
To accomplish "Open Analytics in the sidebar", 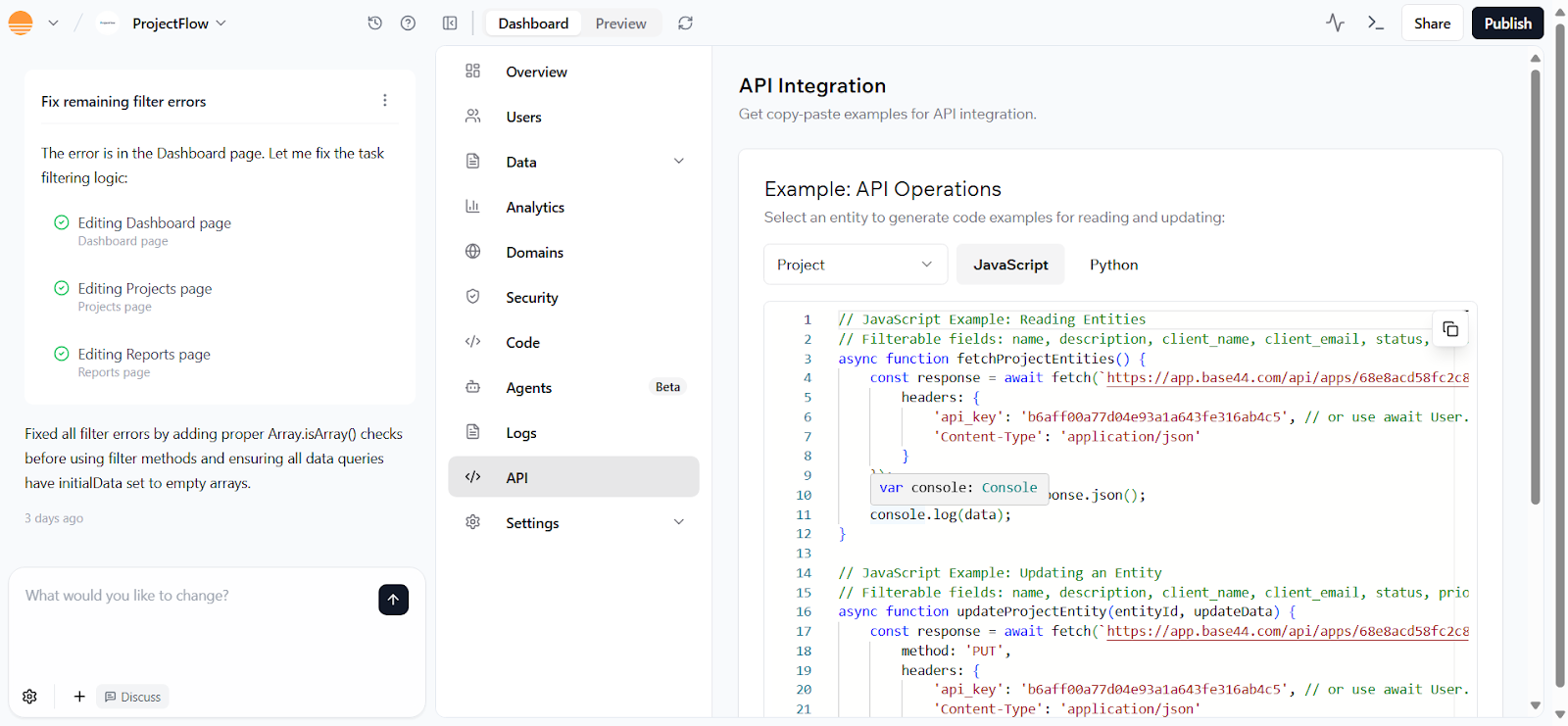I will 573,207.
